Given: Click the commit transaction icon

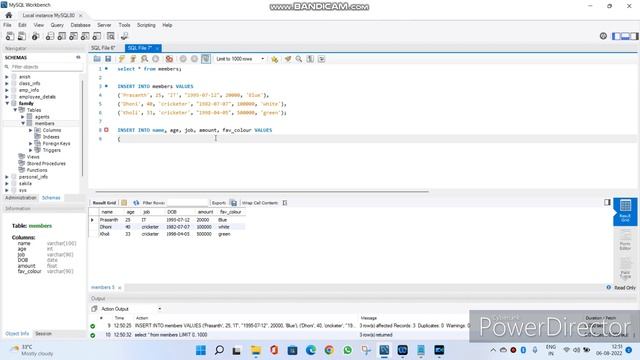Looking at the screenshot, I should 183,59.
